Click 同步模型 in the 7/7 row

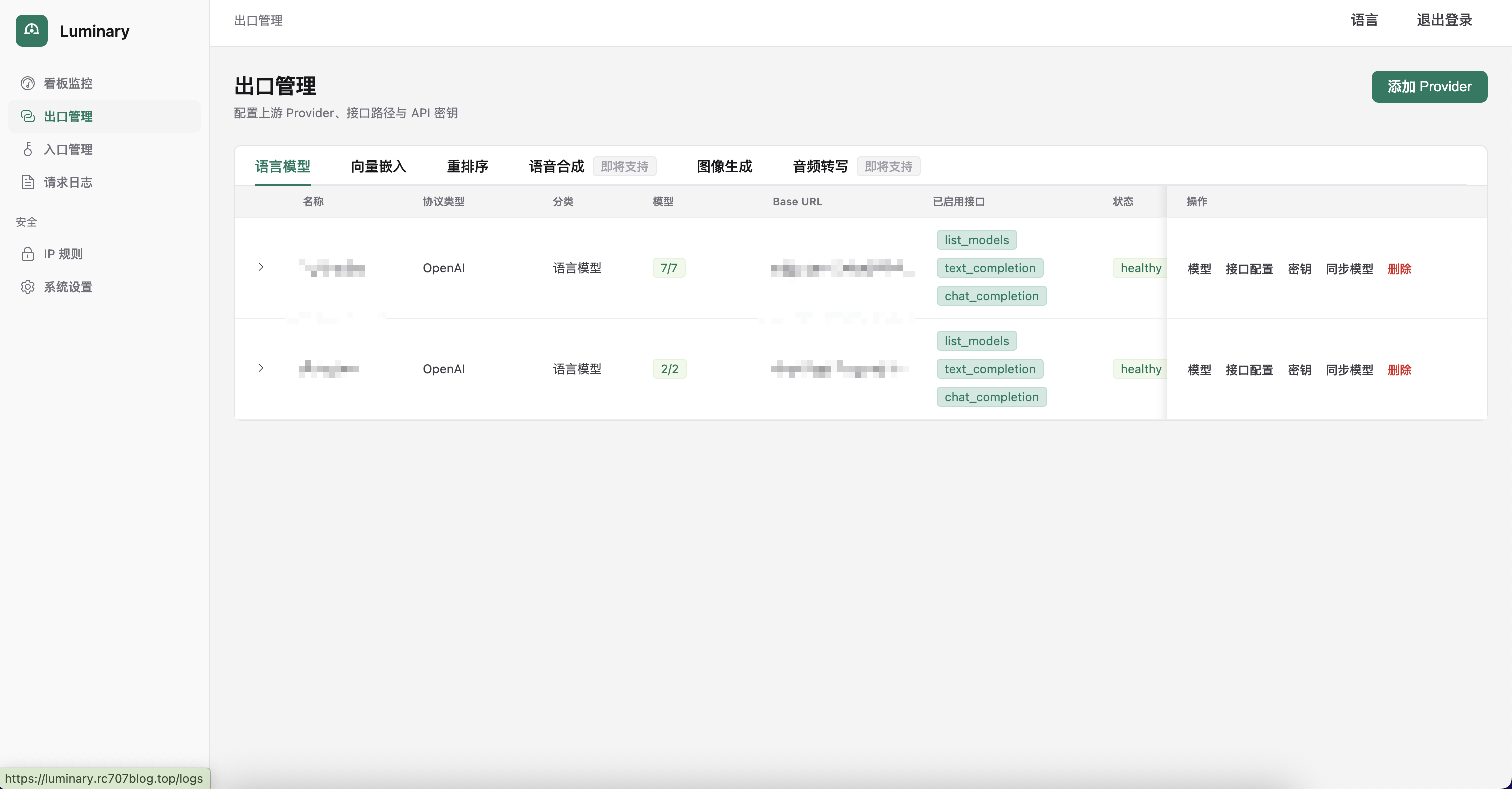[1349, 269]
